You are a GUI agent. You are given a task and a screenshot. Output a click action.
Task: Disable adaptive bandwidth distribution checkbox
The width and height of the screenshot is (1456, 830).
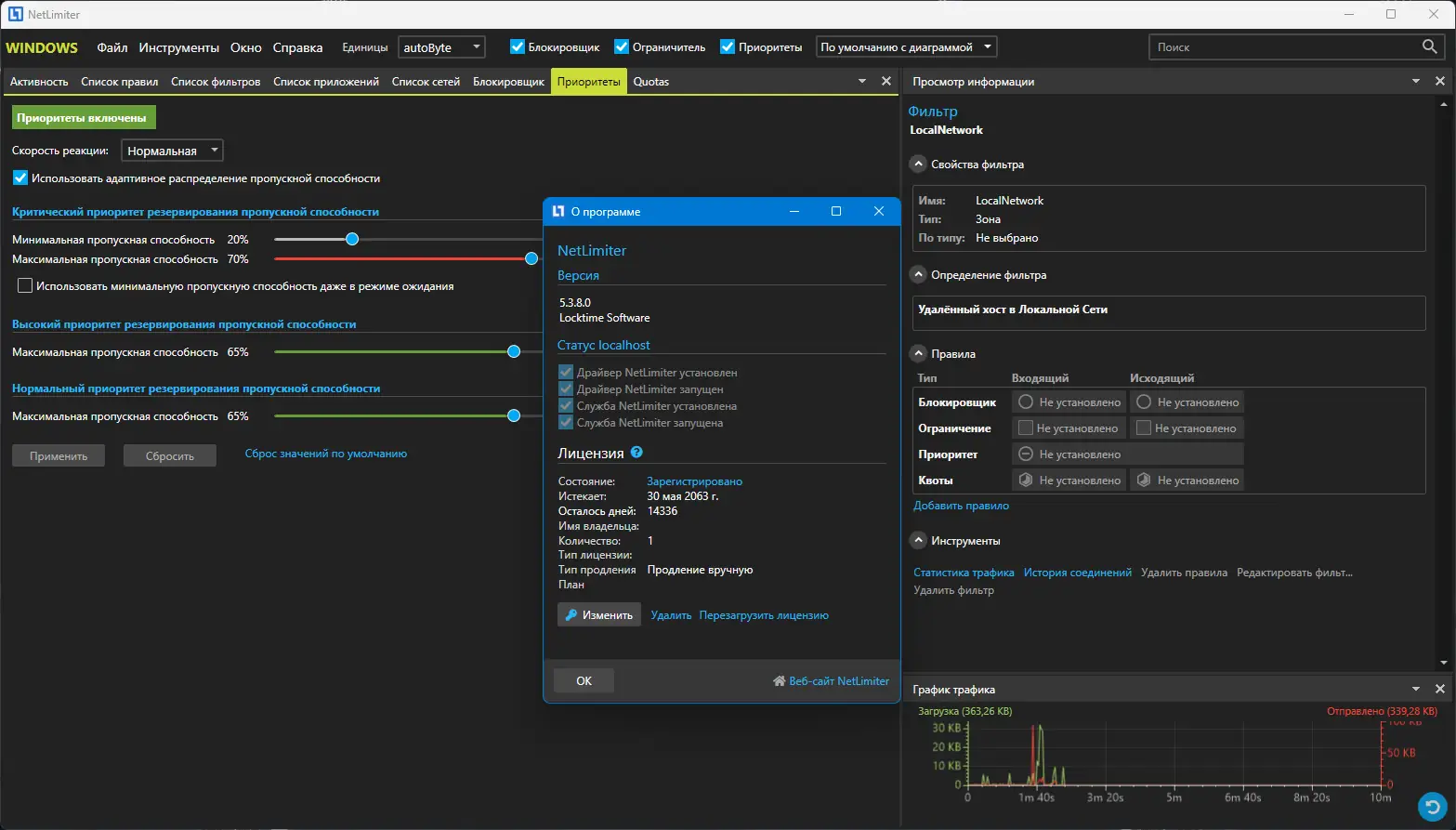20,178
